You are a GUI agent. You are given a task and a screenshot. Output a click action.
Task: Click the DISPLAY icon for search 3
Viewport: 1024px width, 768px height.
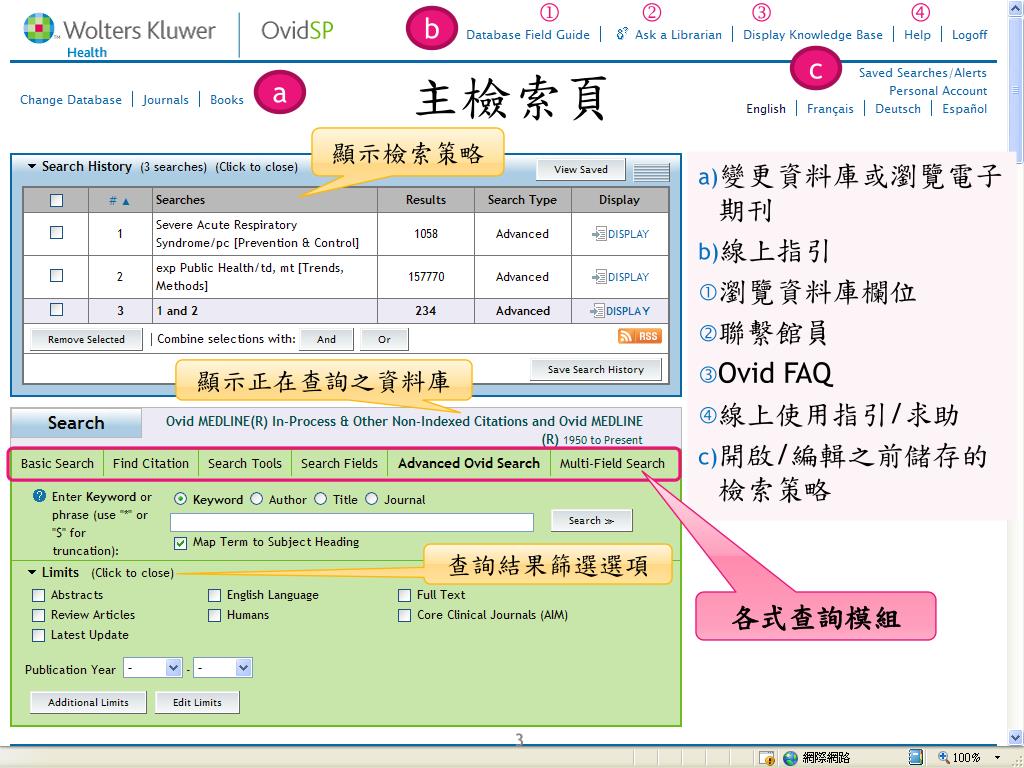[x=597, y=311]
